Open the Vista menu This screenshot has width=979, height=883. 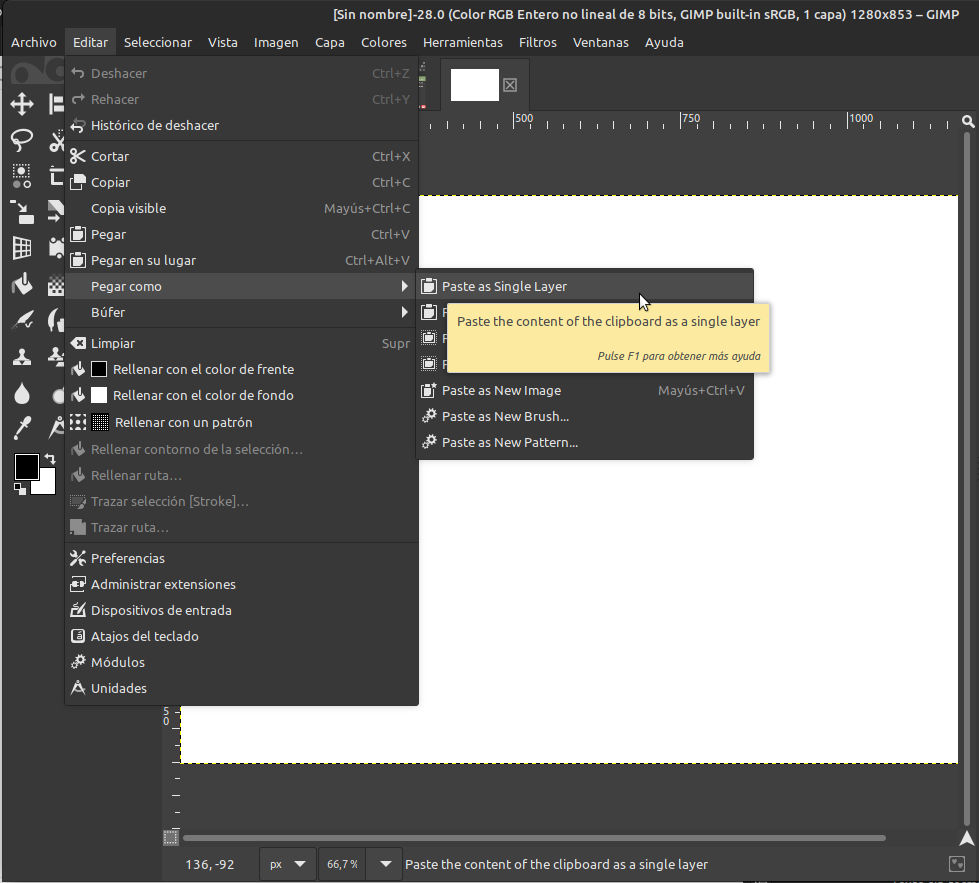pyautogui.click(x=222, y=42)
